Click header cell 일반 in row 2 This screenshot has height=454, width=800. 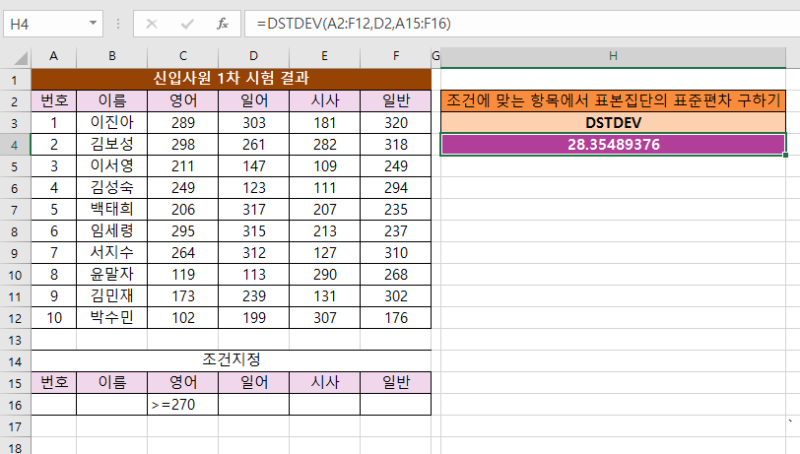pos(396,101)
